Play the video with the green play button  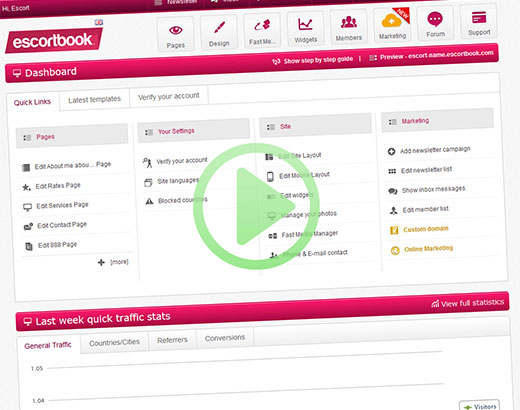[x=256, y=206]
